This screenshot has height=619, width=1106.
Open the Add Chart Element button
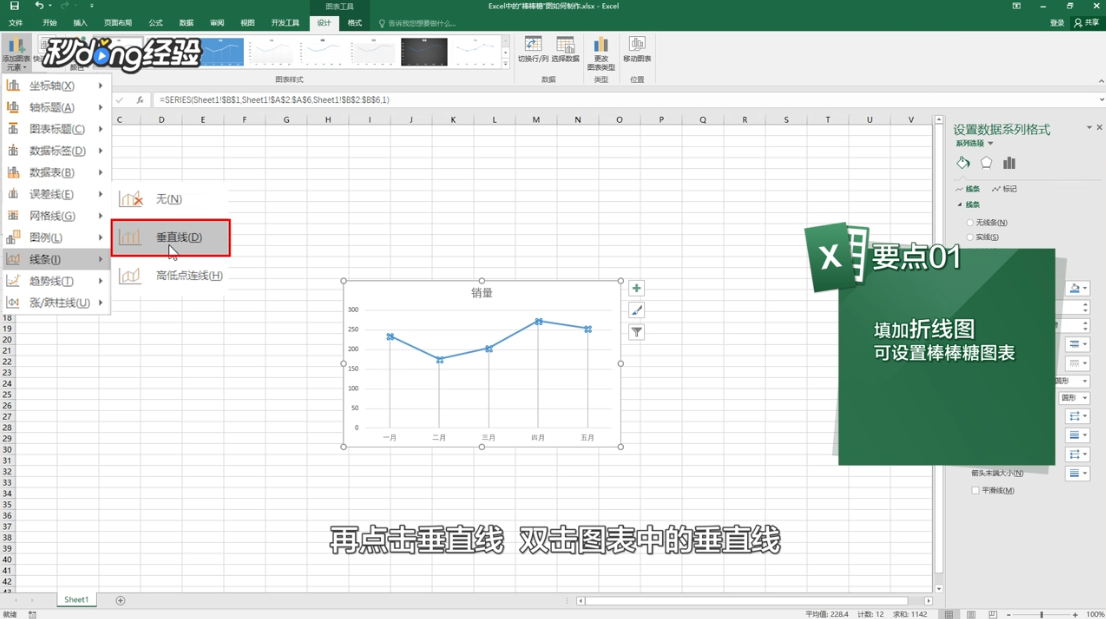[x=15, y=53]
